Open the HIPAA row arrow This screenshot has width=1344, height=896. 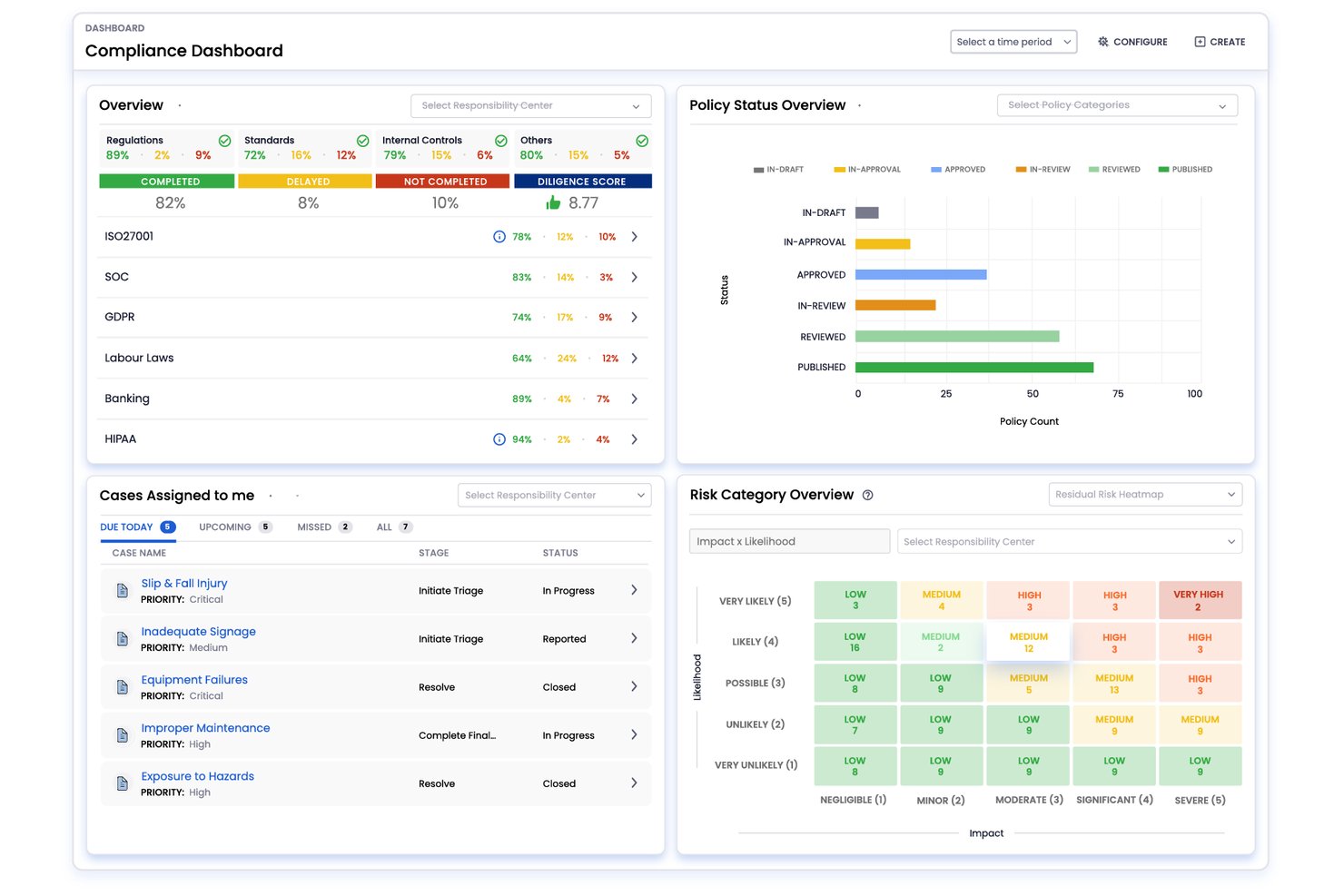[634, 439]
